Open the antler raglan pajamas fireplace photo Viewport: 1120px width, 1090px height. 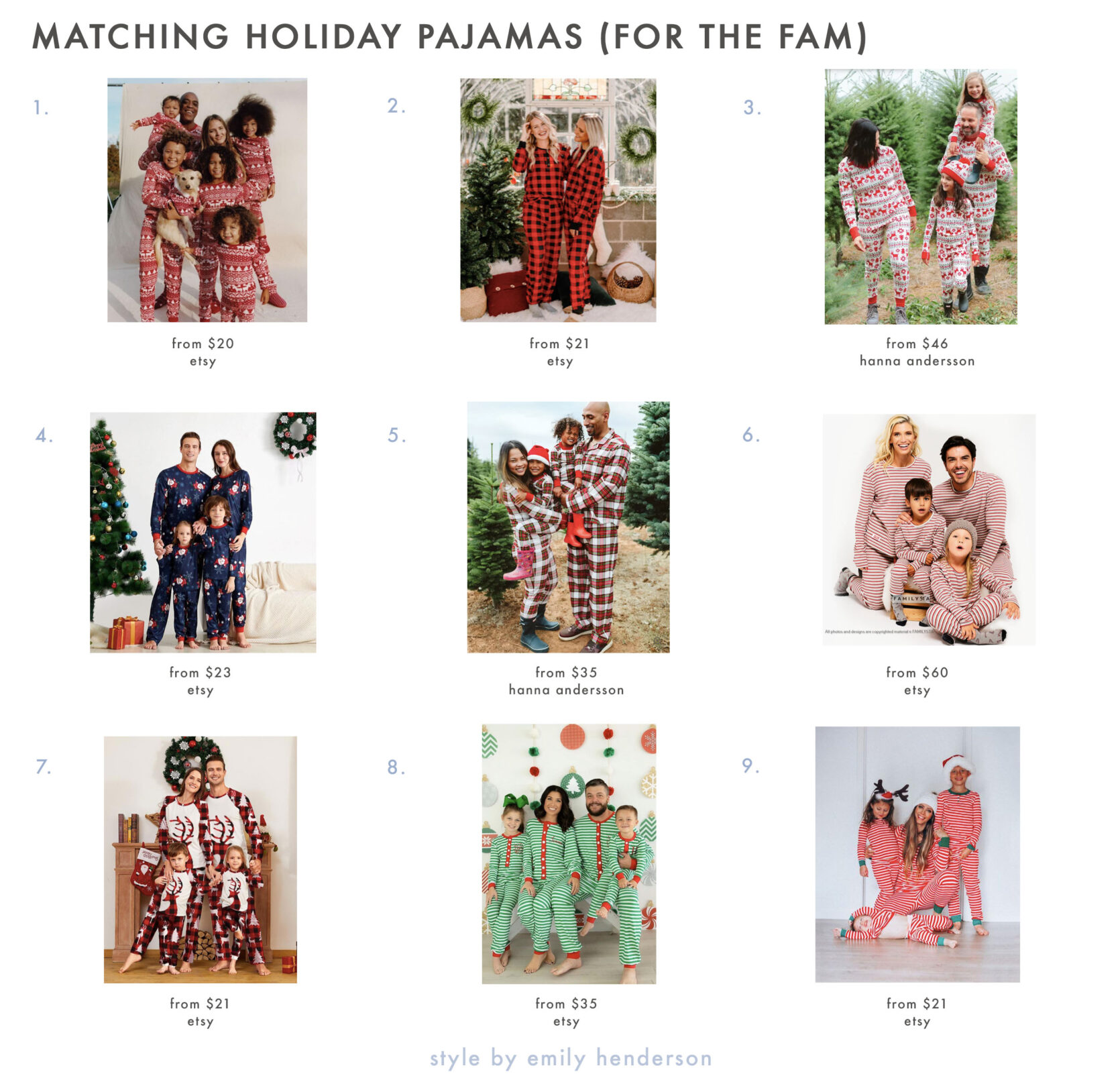[201, 859]
